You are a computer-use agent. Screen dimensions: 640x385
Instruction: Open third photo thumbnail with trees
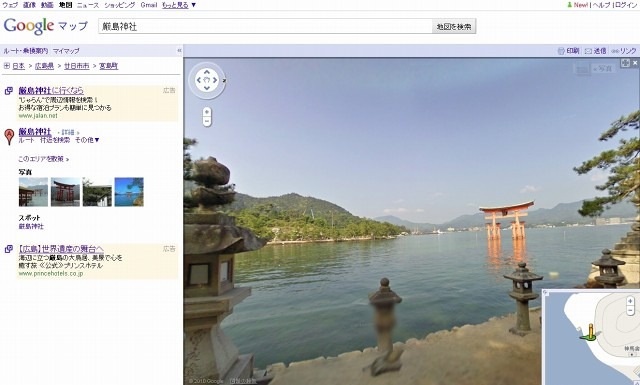click(x=97, y=192)
